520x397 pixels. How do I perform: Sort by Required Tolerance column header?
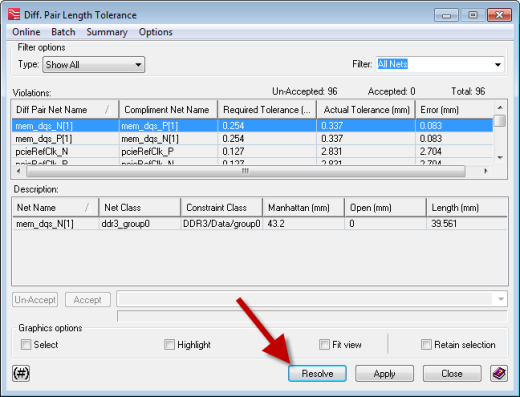[267, 110]
